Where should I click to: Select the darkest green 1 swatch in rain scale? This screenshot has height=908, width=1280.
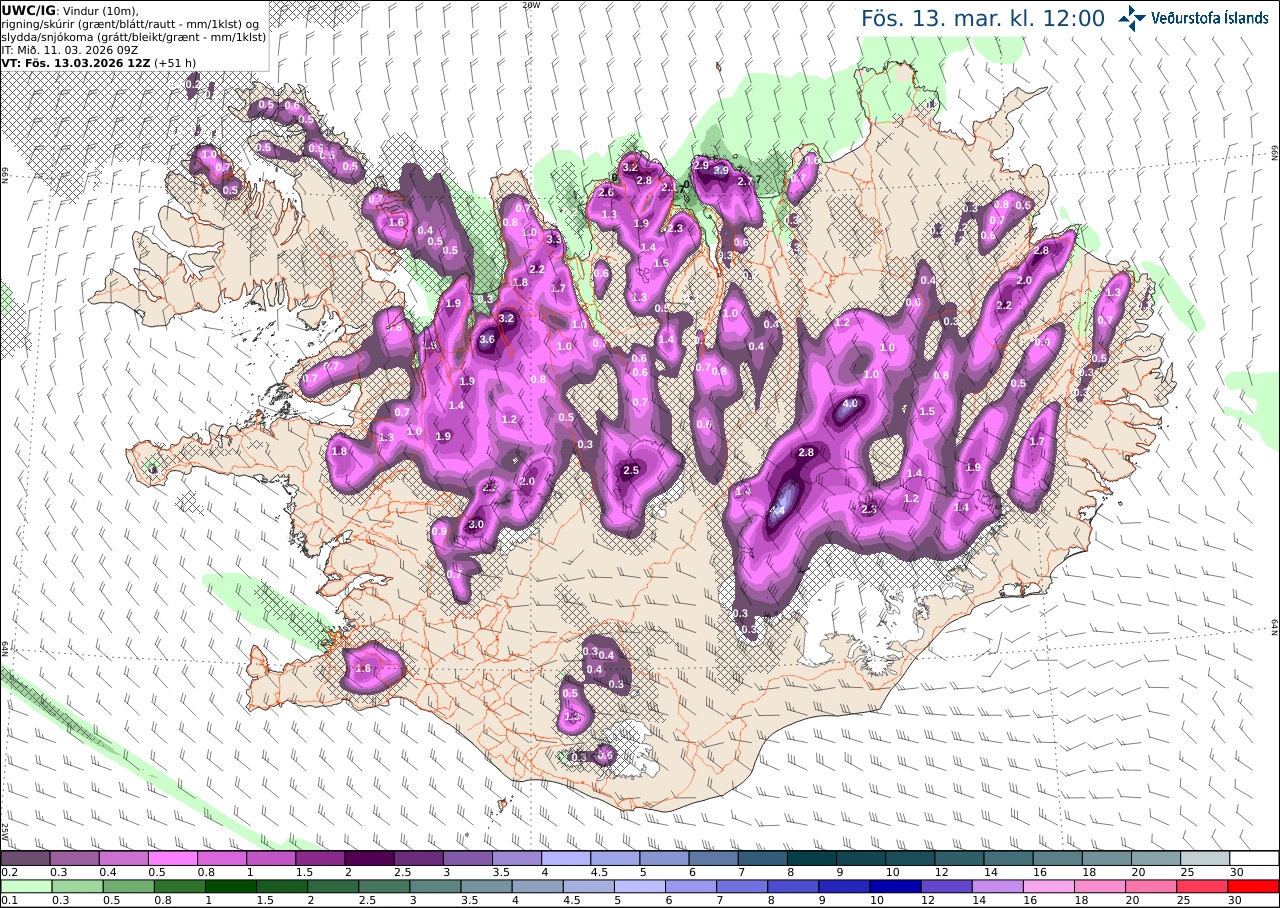click(x=230, y=886)
